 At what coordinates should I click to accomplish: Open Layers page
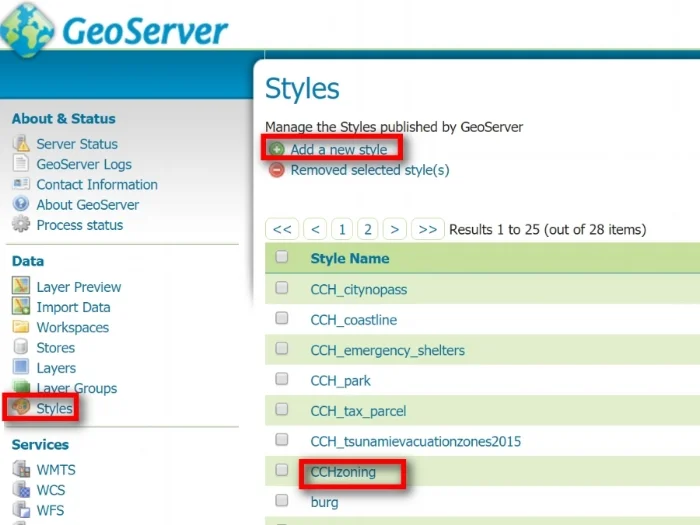tap(56, 368)
